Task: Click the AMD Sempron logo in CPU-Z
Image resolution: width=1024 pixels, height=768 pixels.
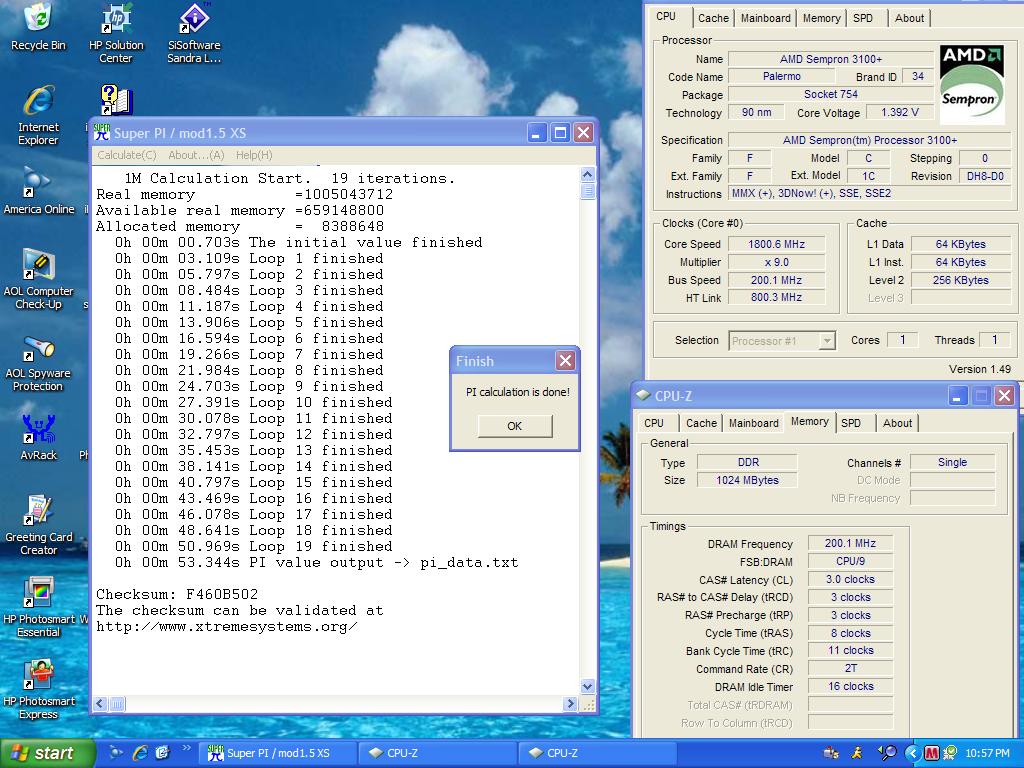Action: coord(972,85)
